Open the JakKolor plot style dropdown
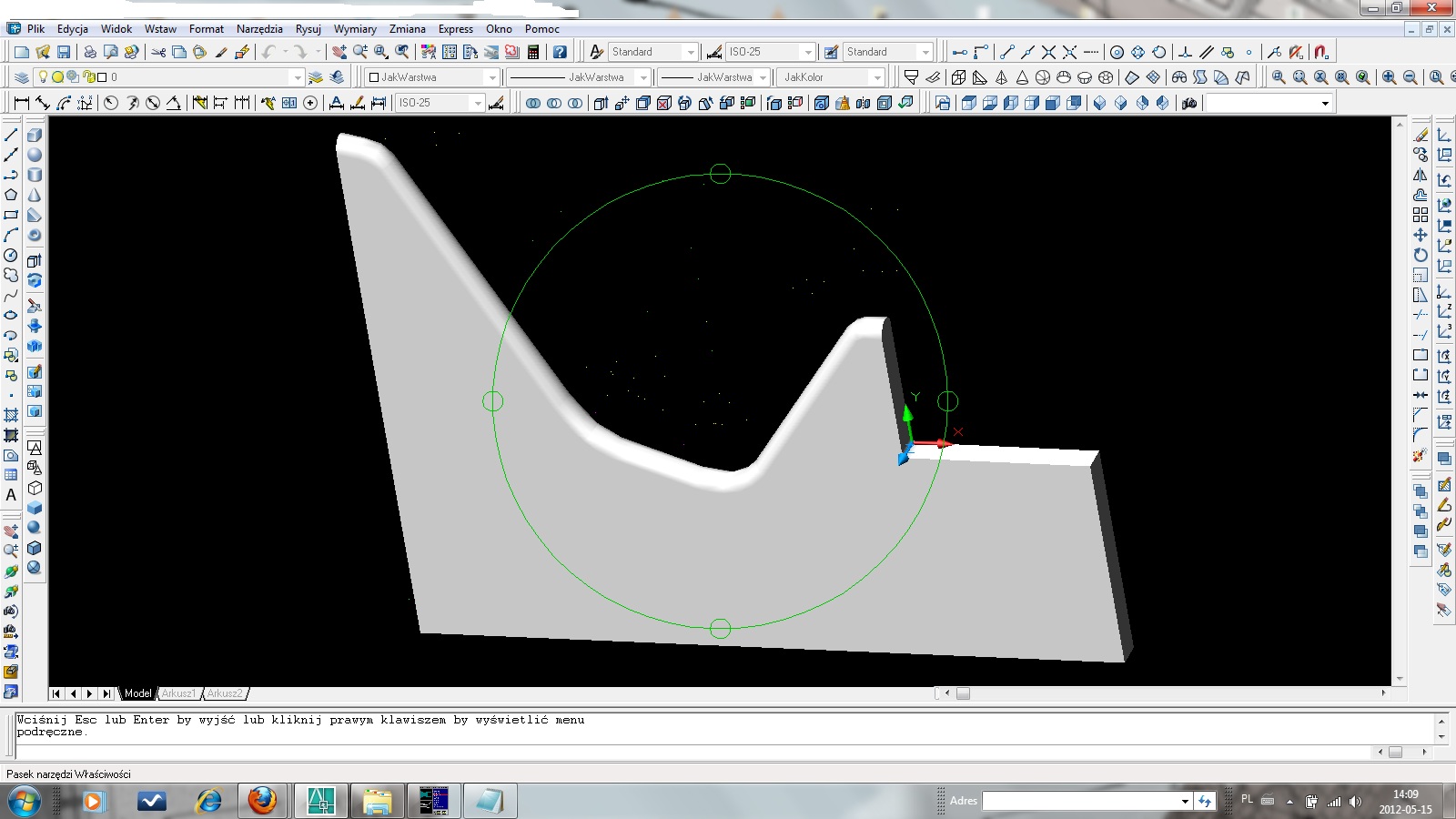This screenshot has width=1456, height=819. click(877, 77)
